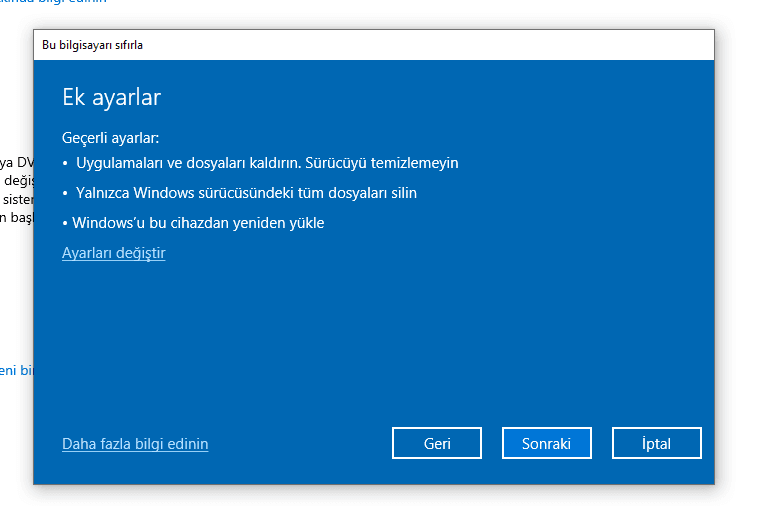This screenshot has height=506, width=776.
Task: Click the partially hidden blue link at left edge
Action: click(x=16, y=370)
